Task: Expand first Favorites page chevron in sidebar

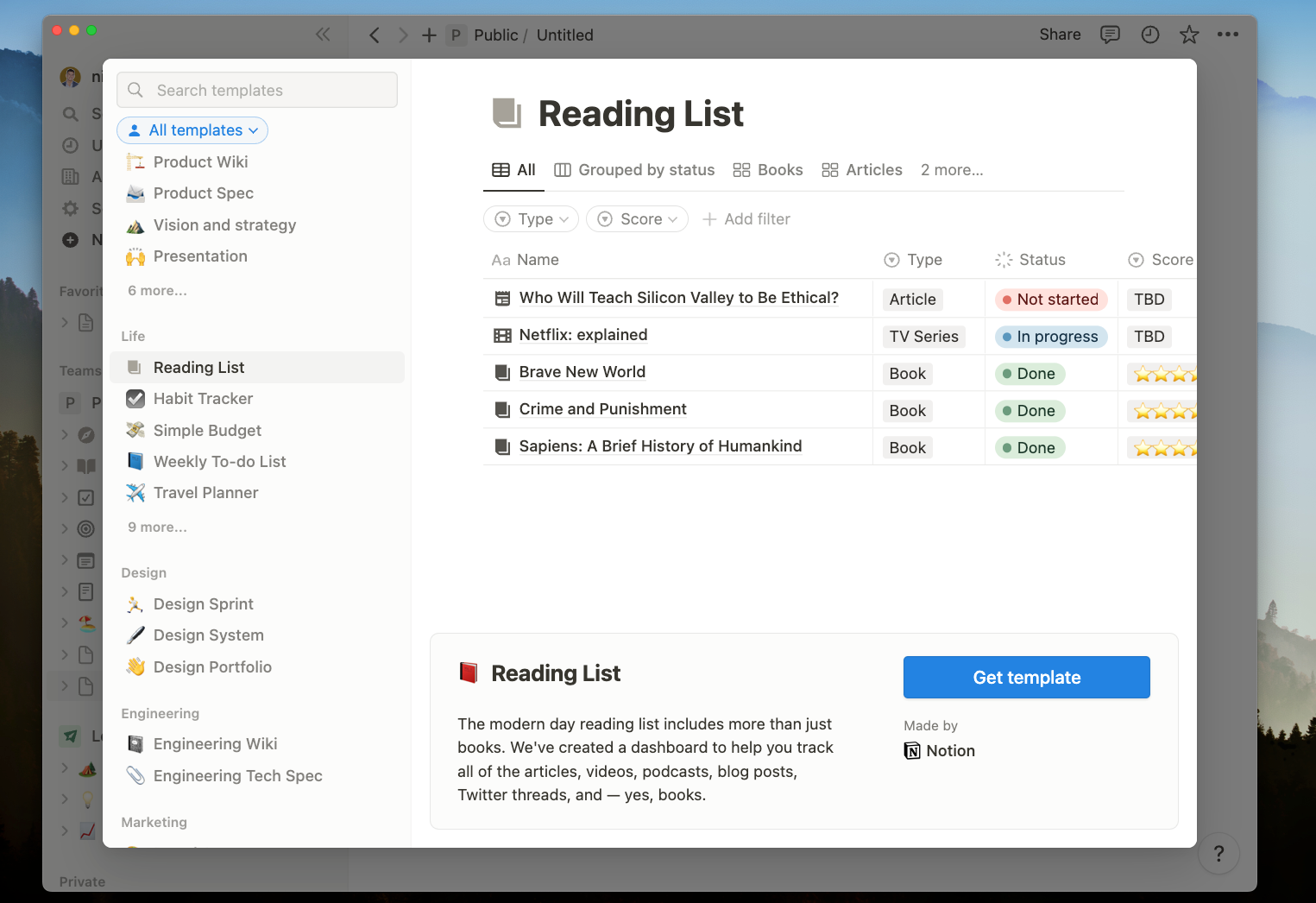Action: [65, 322]
